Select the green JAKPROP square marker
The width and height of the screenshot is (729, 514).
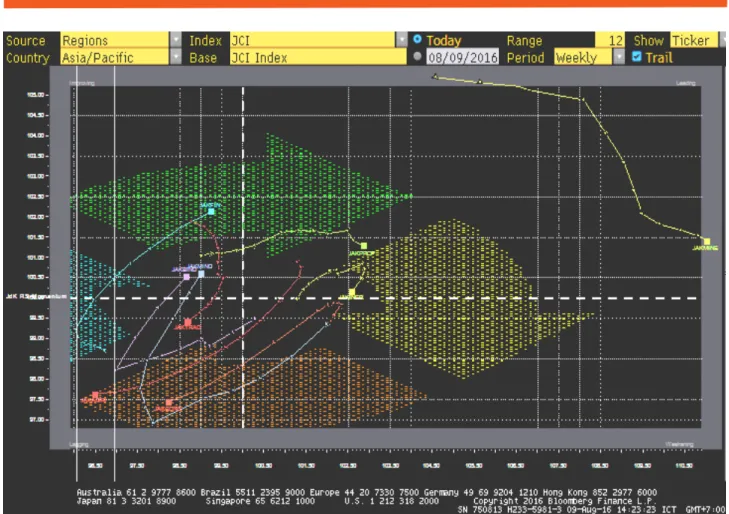(364, 246)
